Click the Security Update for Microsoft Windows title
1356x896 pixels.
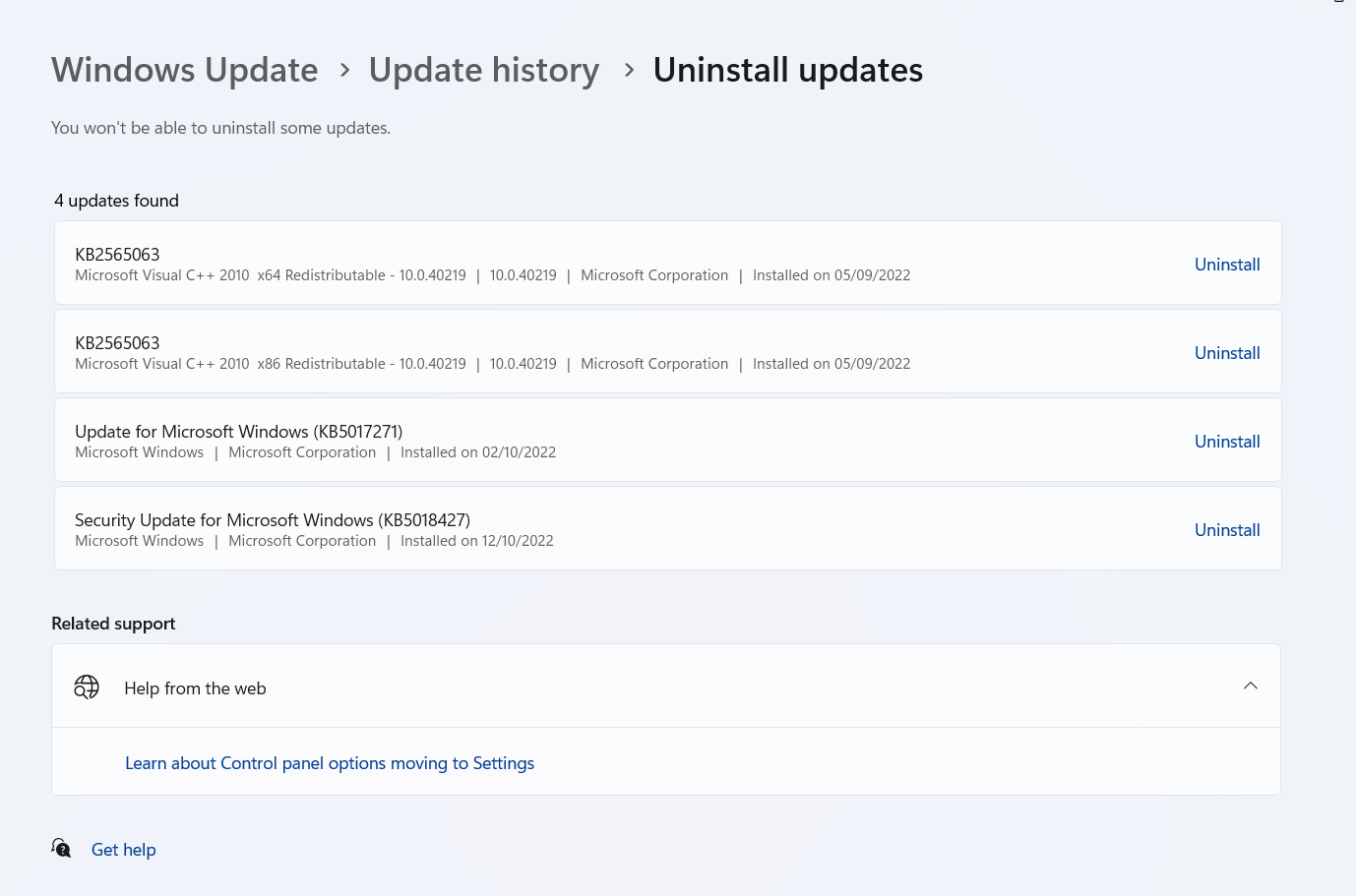click(x=273, y=520)
